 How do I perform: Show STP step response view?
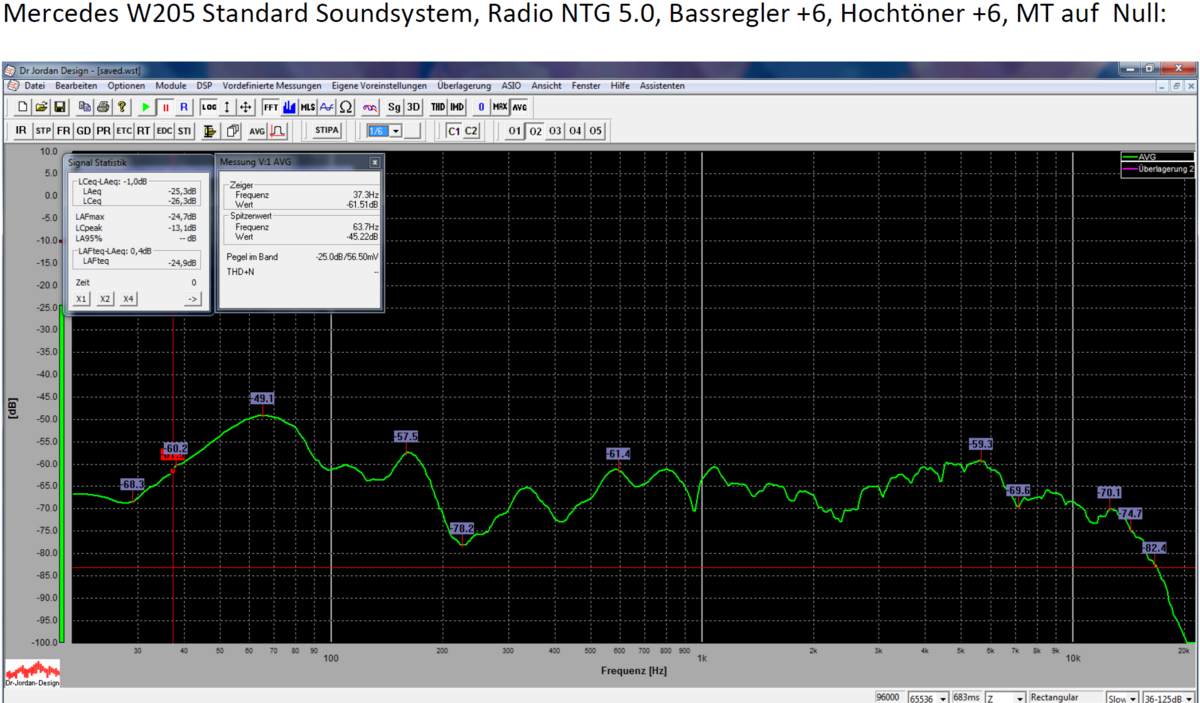pos(43,131)
